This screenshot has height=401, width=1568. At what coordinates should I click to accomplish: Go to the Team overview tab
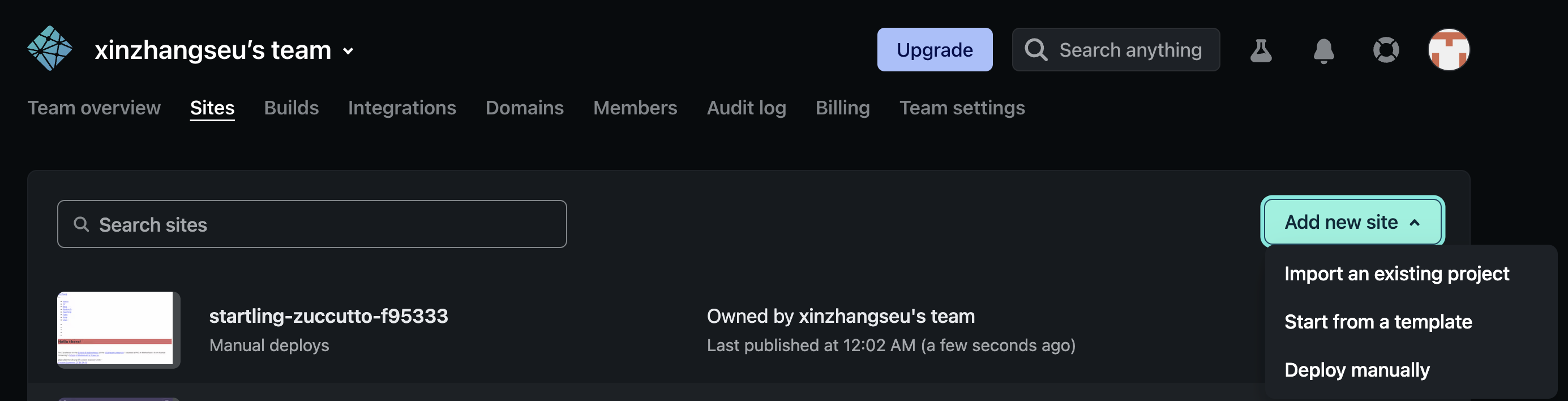94,108
